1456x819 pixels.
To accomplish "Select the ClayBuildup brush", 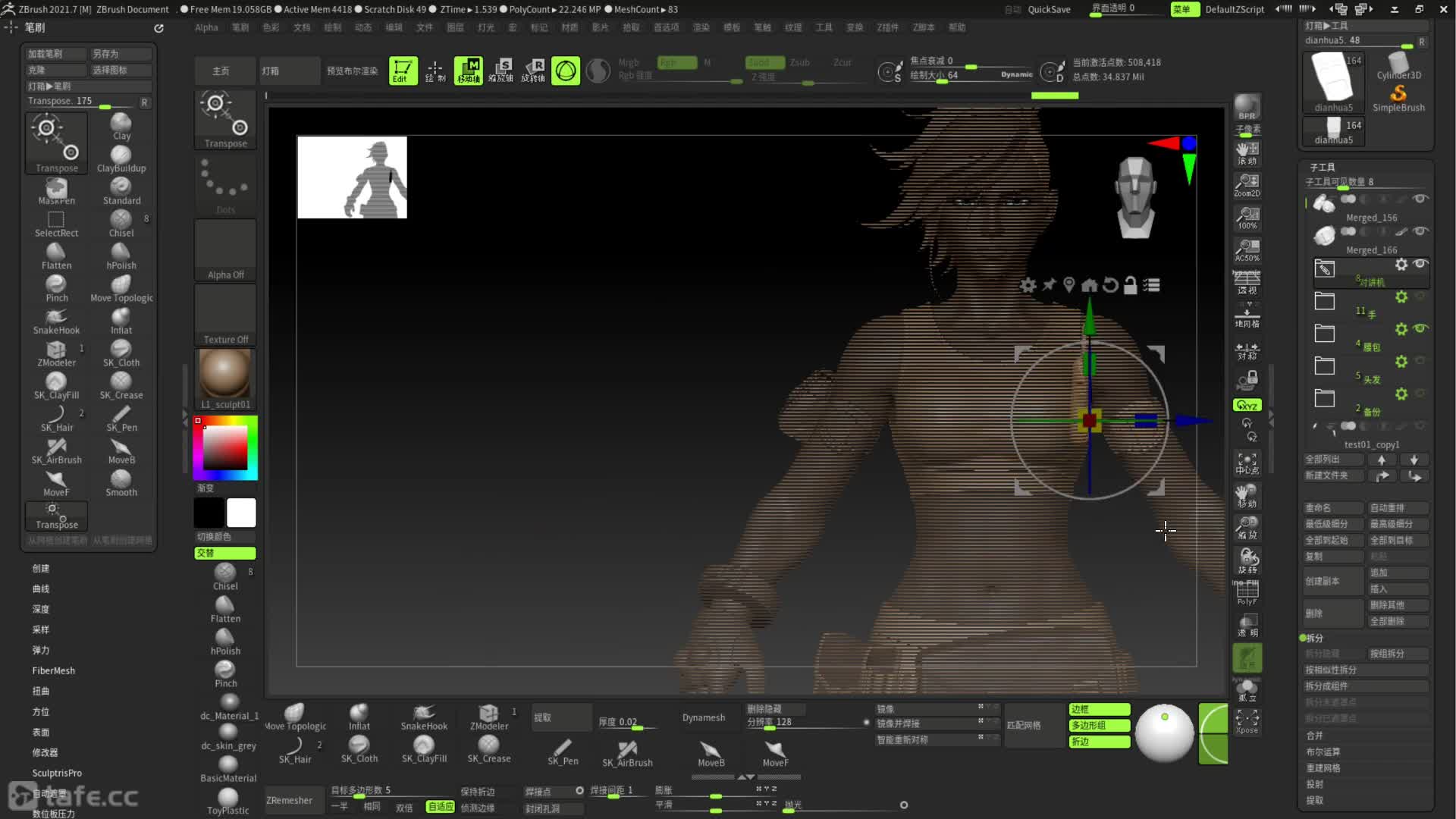I will click(x=121, y=158).
